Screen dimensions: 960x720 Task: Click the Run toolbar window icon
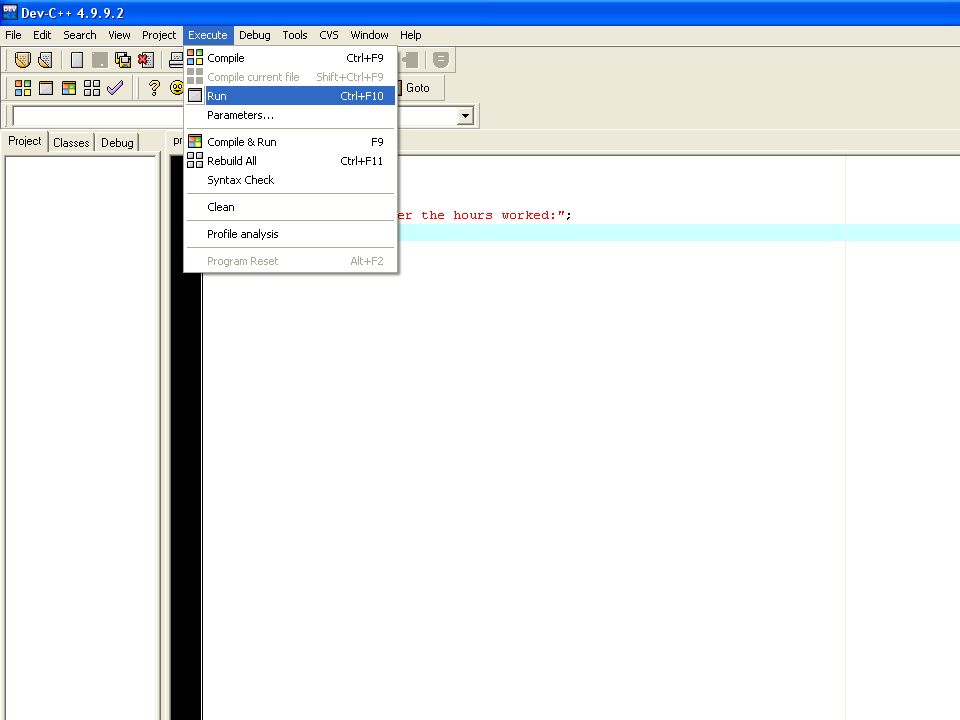[46, 88]
